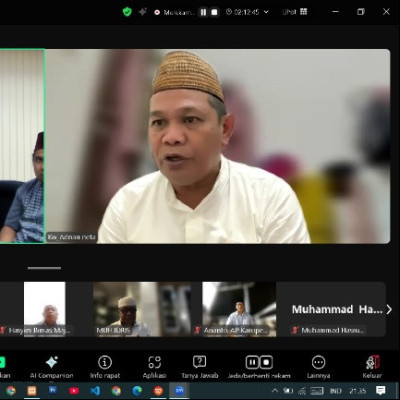Click the main speaker video of Adnan
The height and width of the screenshot is (400, 400).
pyautogui.click(x=218, y=146)
